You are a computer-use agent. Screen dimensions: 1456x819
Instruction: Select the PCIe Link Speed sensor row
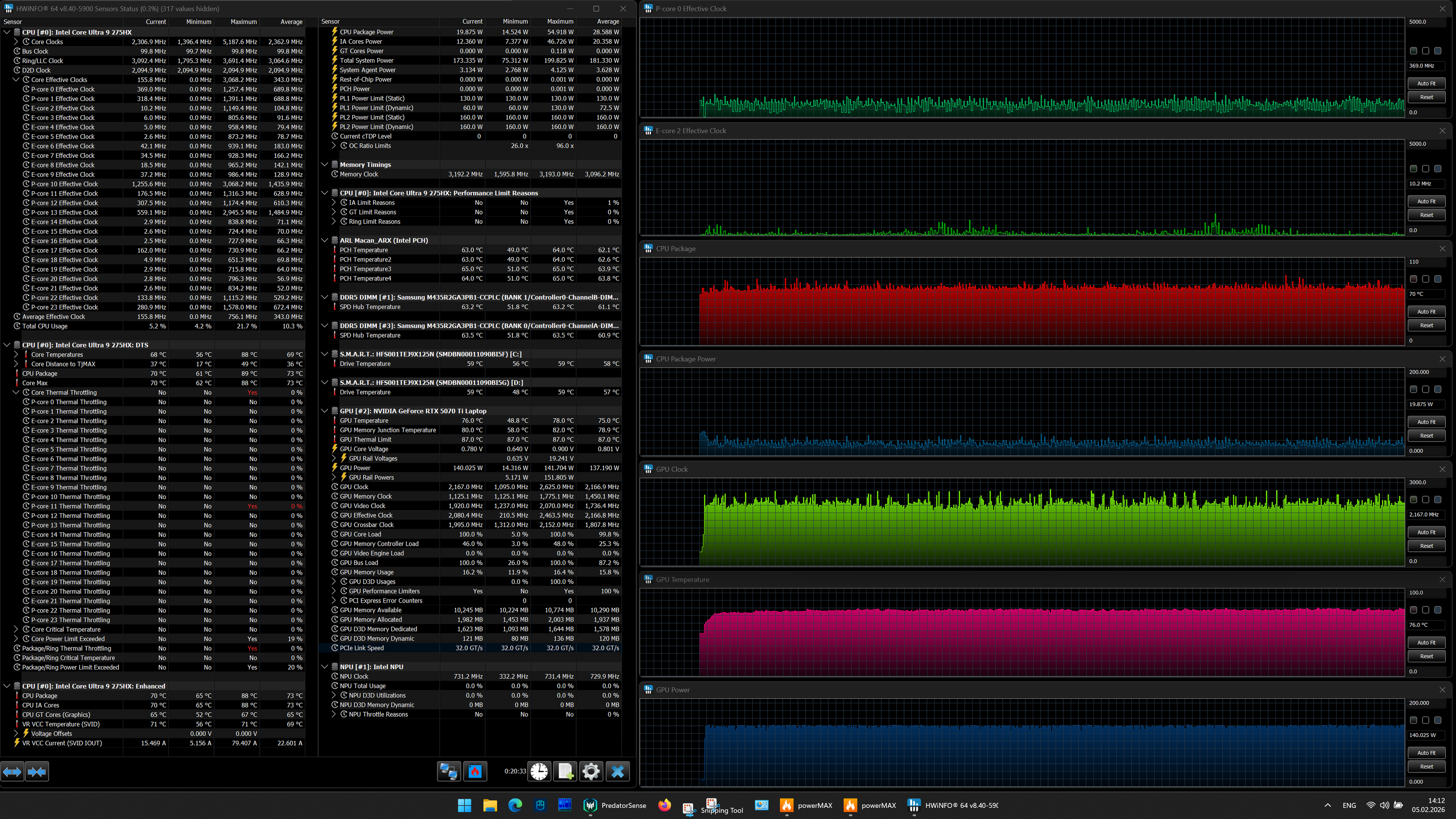coord(362,648)
